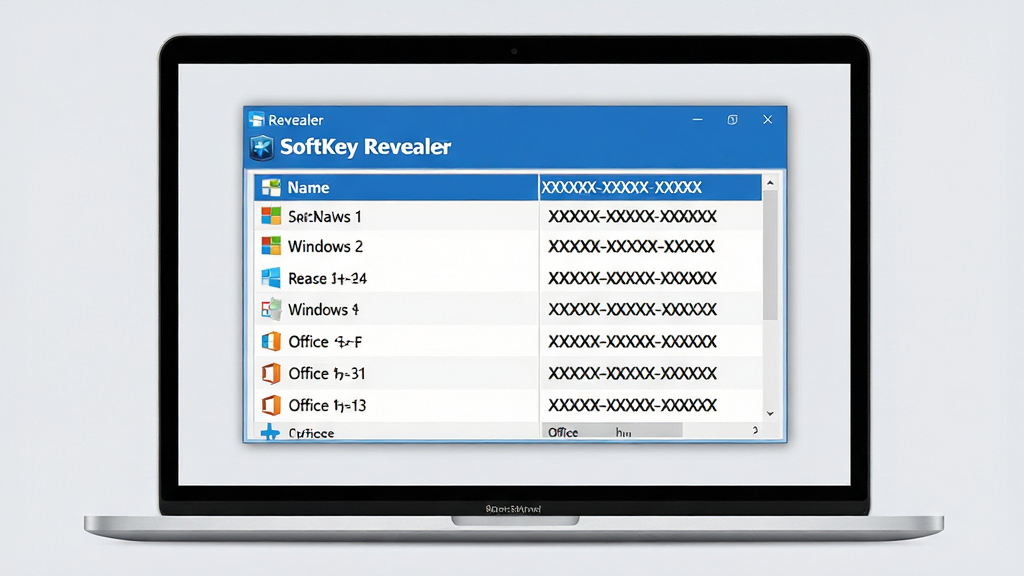Close the Revealer window

(767, 120)
